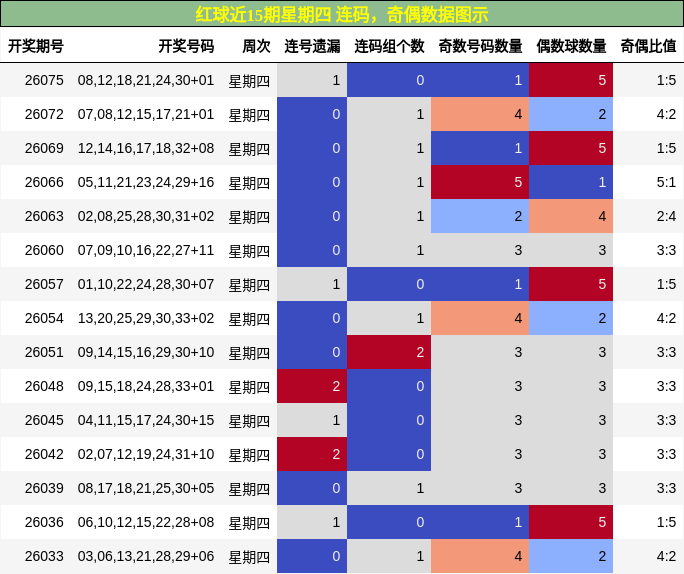Click winning numbers 06,10,12,15,22,28+08
Image resolution: width=684 pixels, height=574 pixels.
(146, 523)
